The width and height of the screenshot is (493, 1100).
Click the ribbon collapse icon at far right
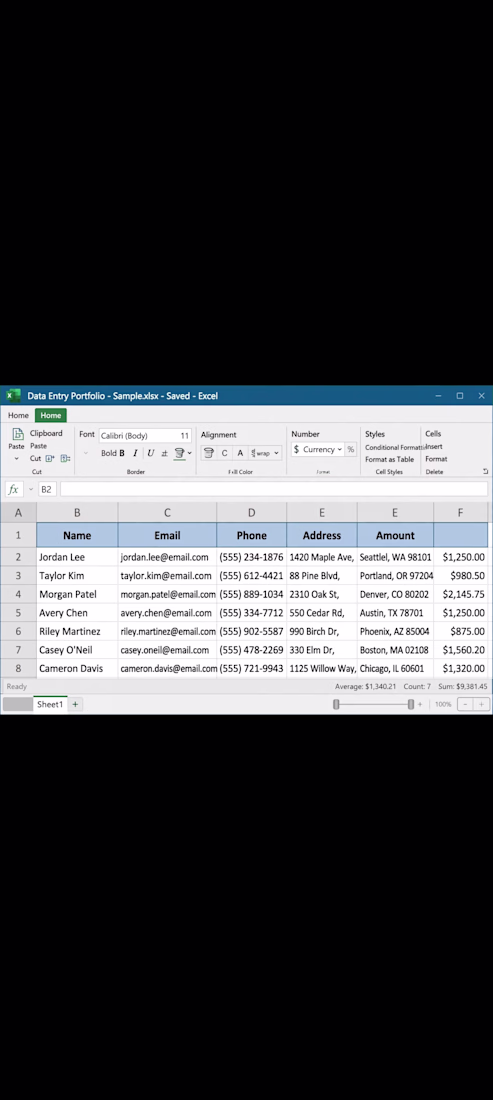tap(485, 471)
